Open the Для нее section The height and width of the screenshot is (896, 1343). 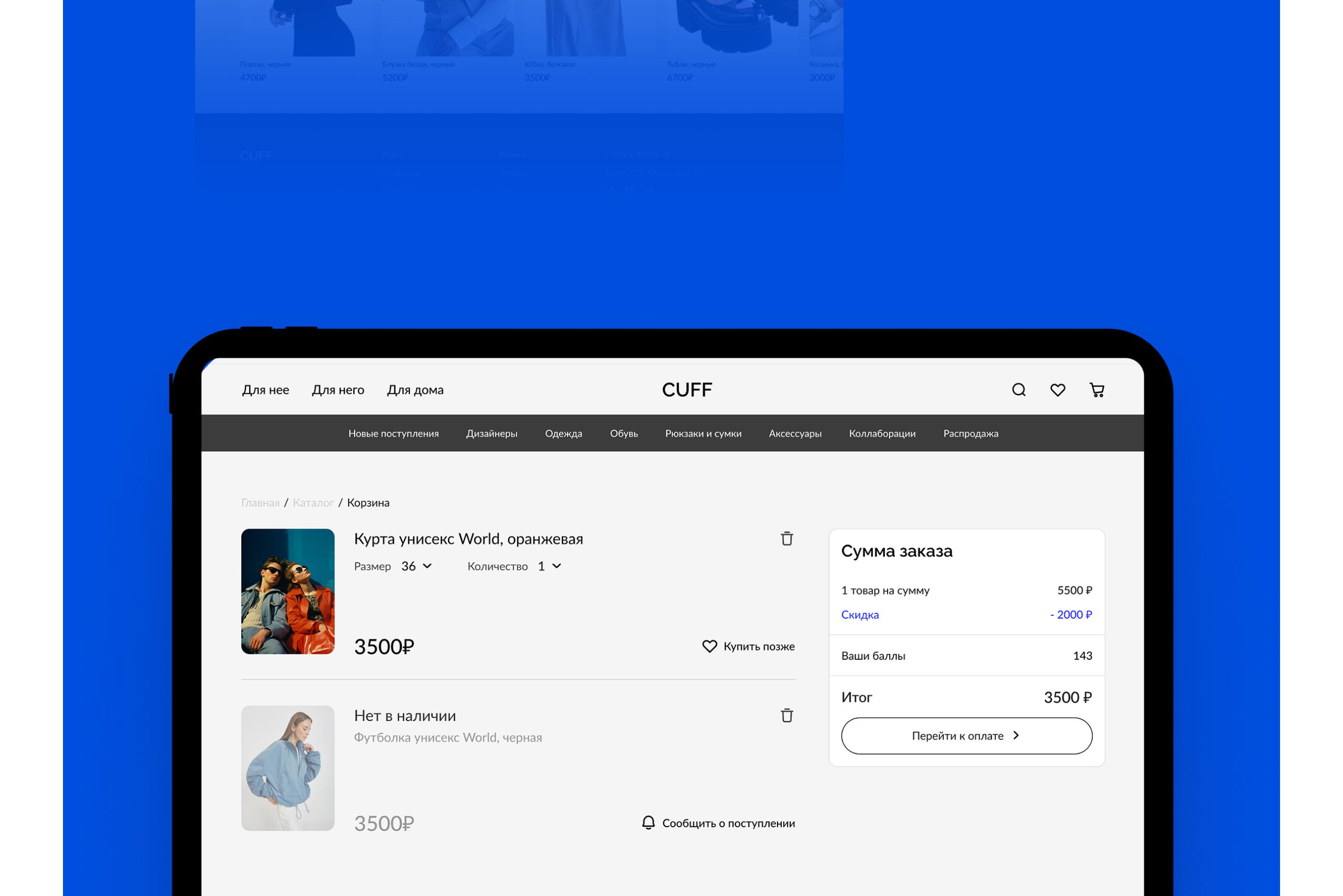[x=265, y=390]
